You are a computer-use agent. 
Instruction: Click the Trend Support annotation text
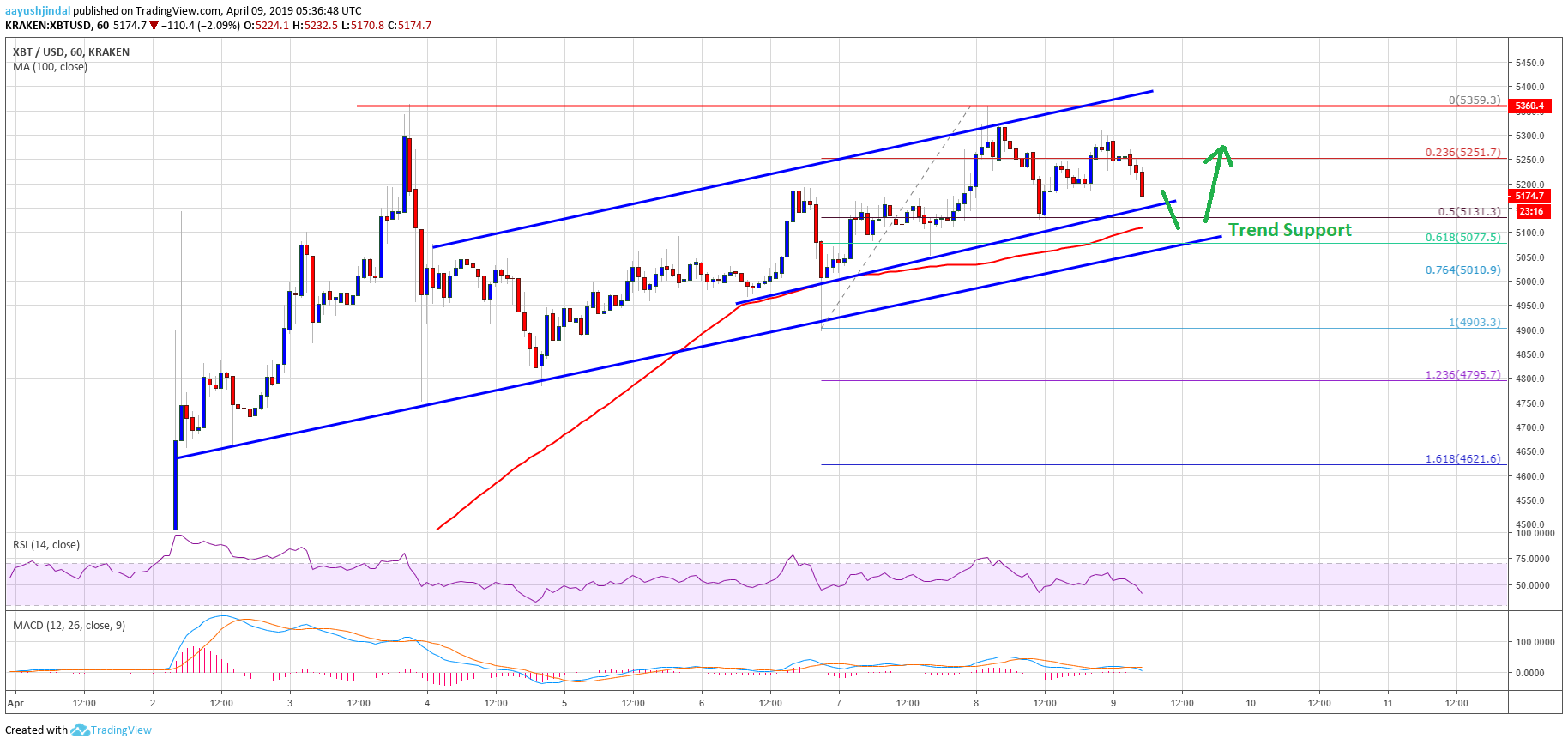tap(1289, 230)
